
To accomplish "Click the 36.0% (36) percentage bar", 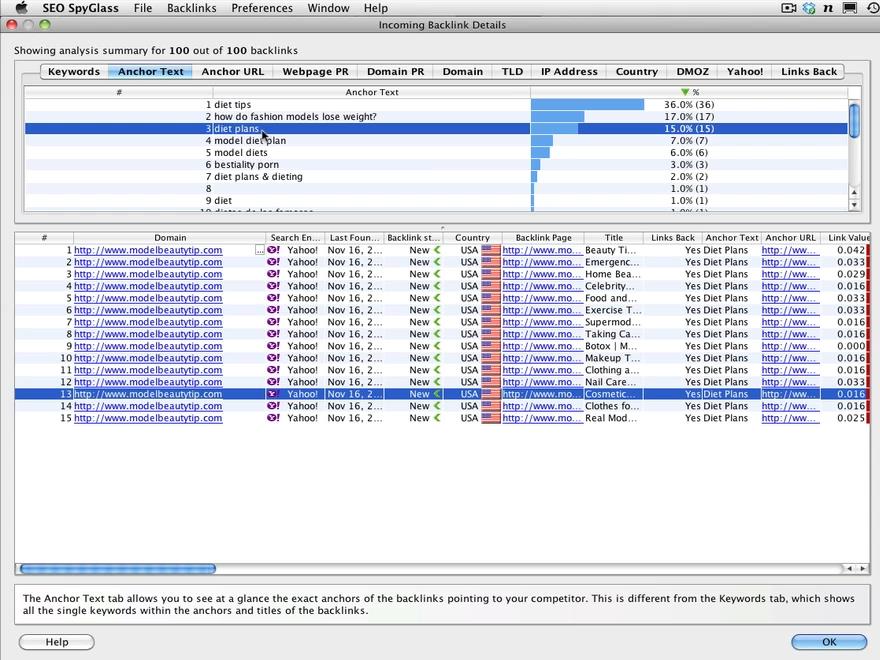I will (588, 104).
